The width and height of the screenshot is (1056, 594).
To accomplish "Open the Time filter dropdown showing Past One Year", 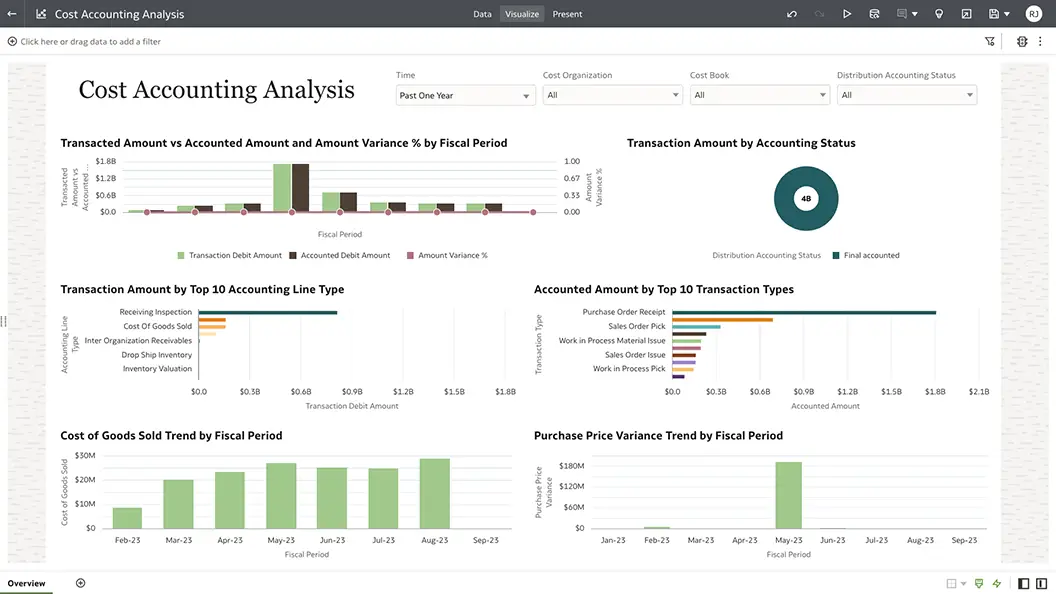I will pyautogui.click(x=464, y=95).
